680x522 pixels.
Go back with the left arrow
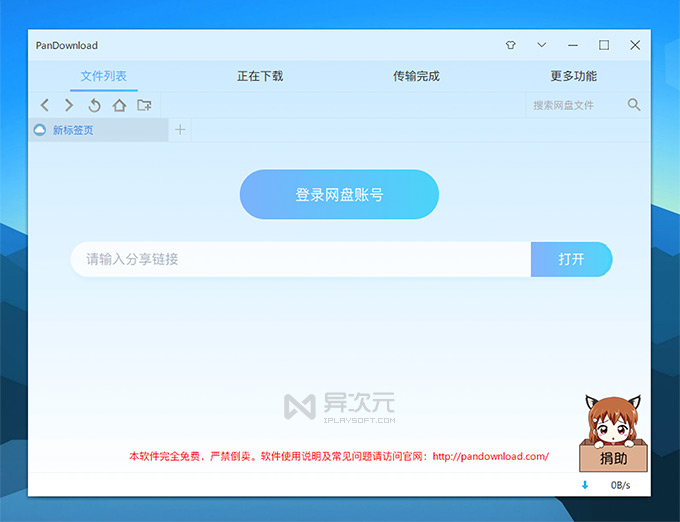point(45,105)
